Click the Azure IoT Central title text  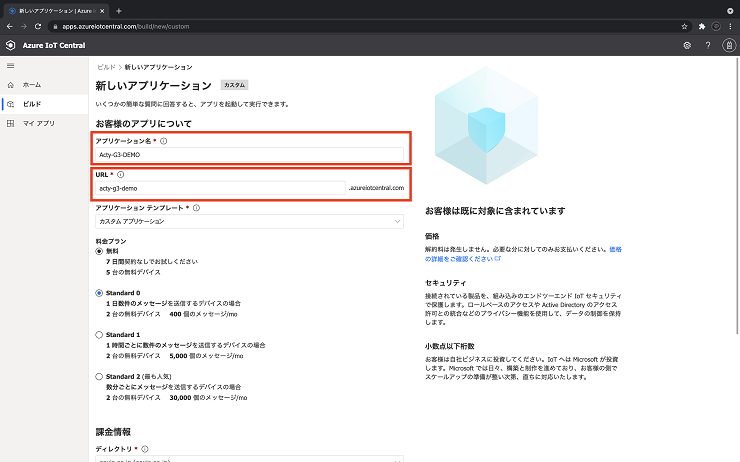[54, 45]
